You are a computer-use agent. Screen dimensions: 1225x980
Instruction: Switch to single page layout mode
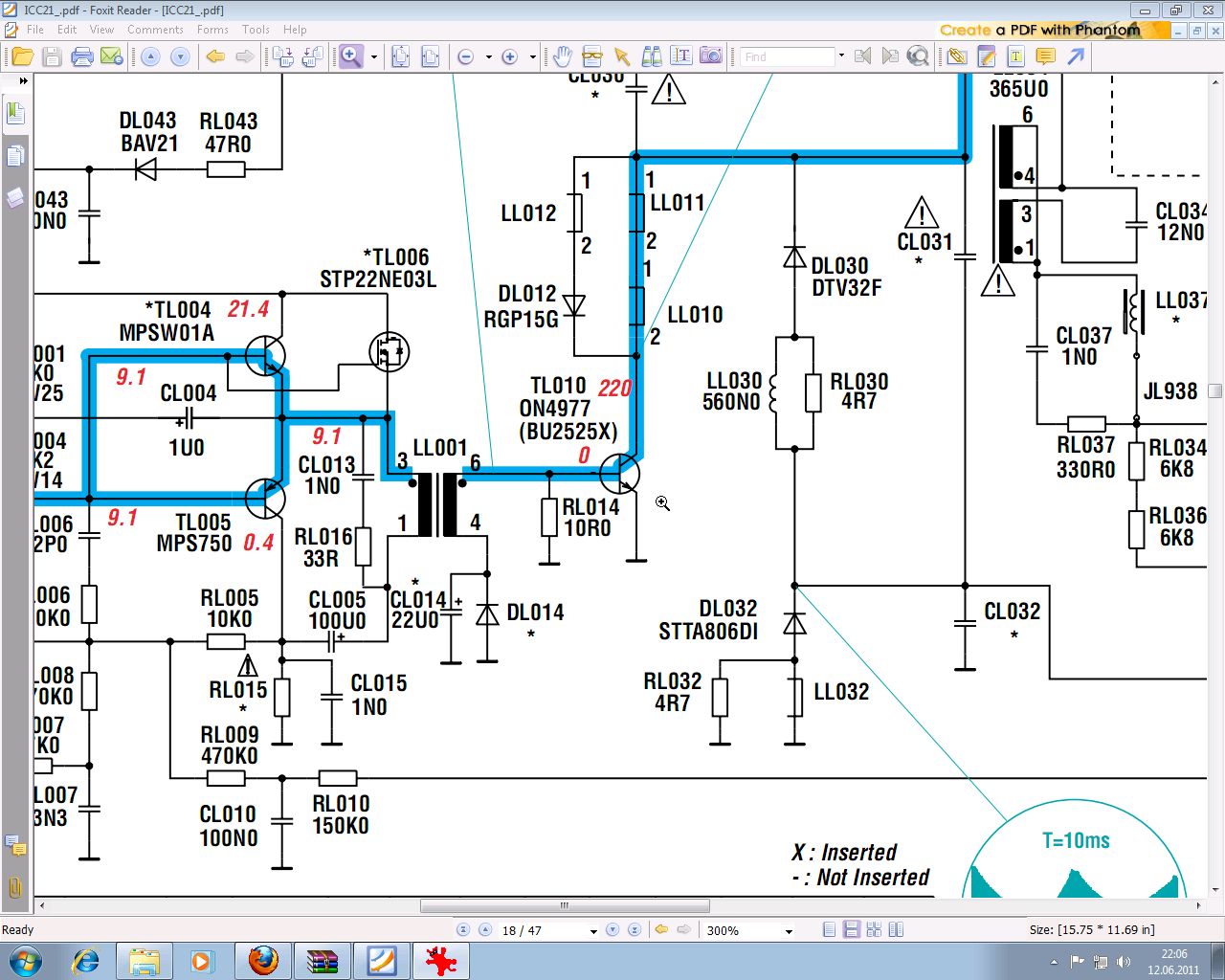829,929
